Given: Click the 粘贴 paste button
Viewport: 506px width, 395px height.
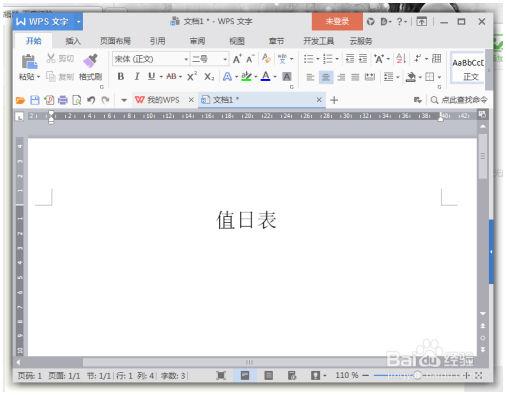Looking at the screenshot, I should click(x=29, y=68).
